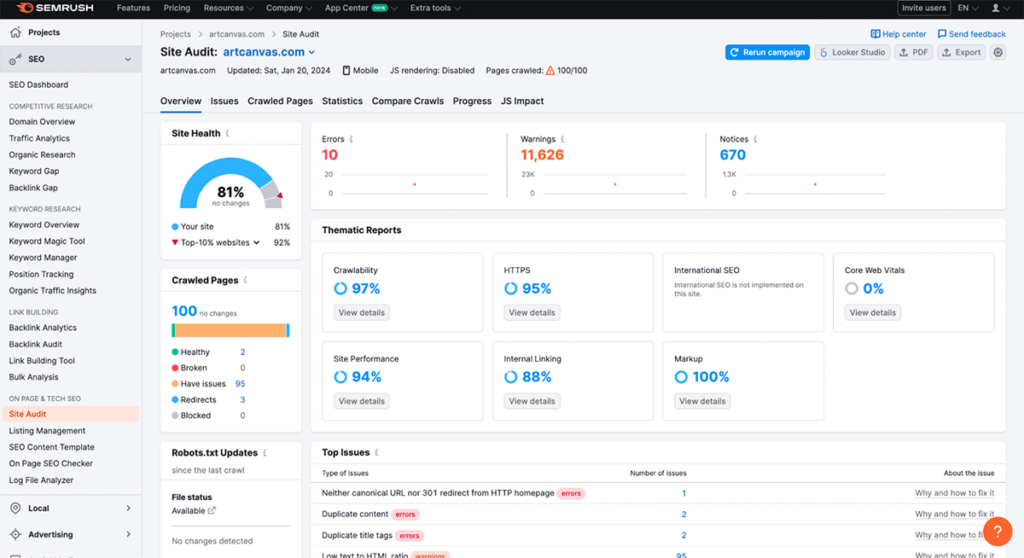
Task: Click the site health gauge chart
Action: [231, 182]
